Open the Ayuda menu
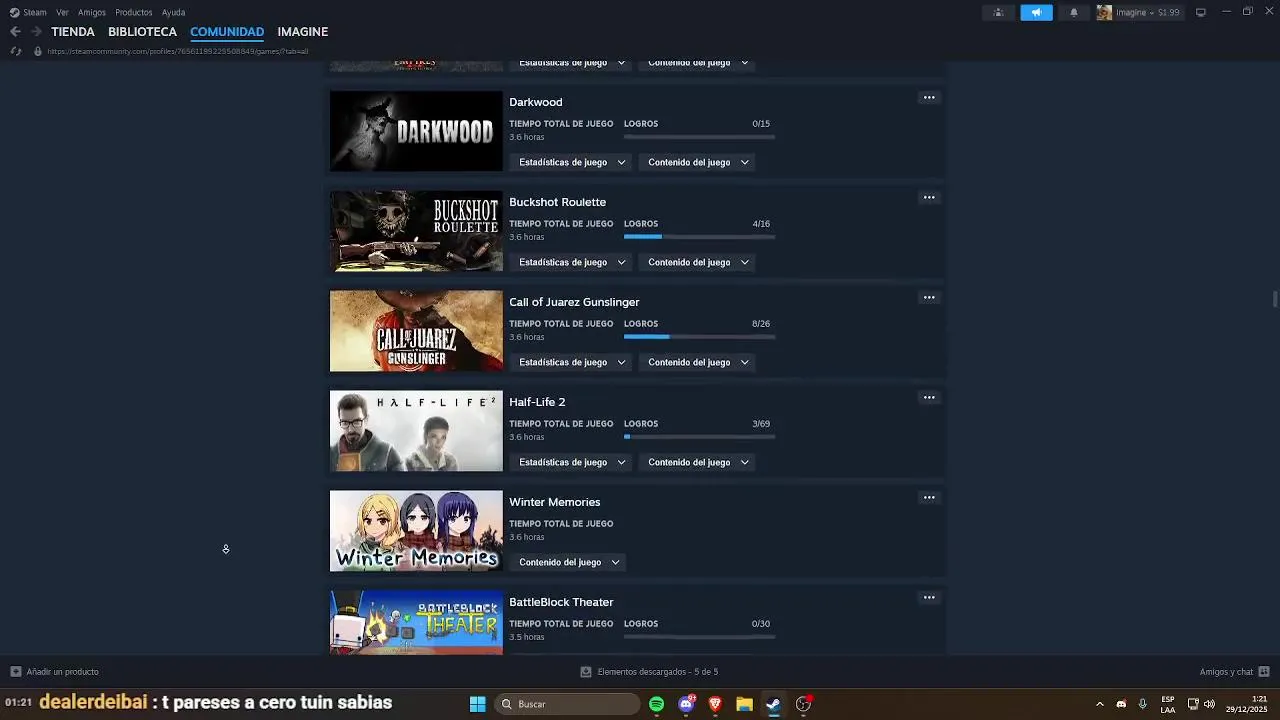The height and width of the screenshot is (720, 1280). 173,12
